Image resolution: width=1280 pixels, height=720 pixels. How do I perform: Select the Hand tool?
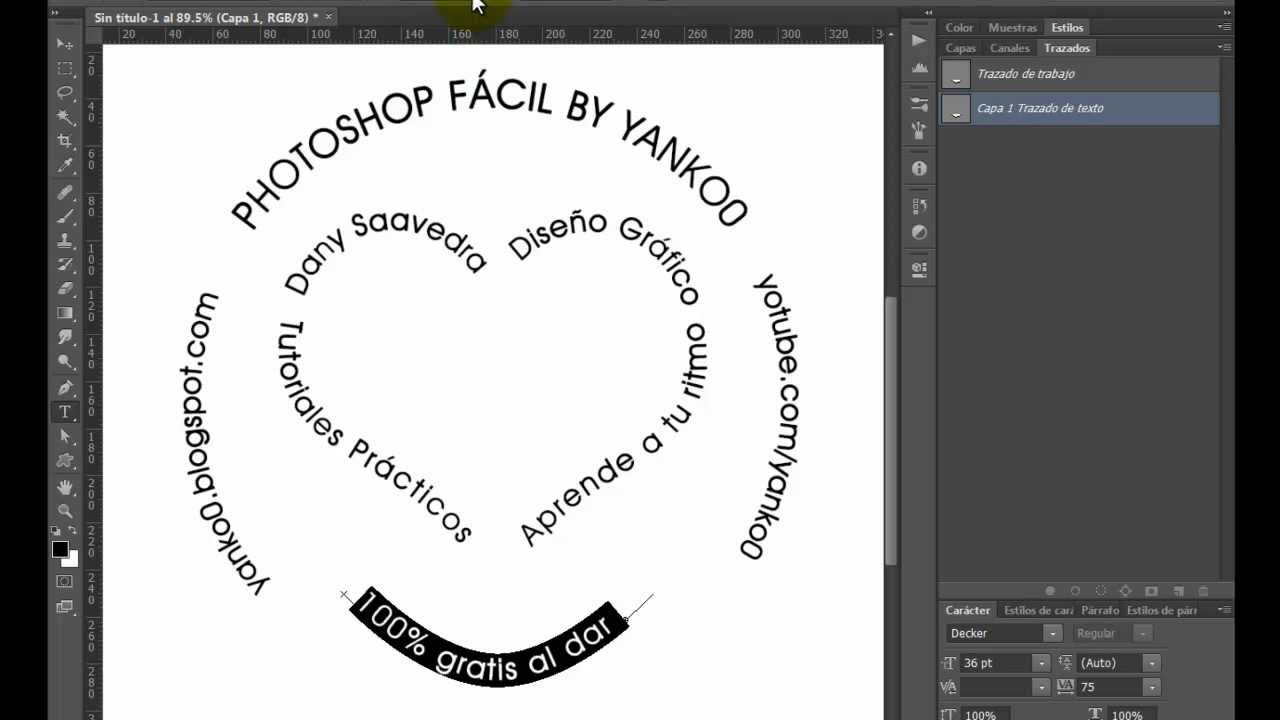[65, 487]
